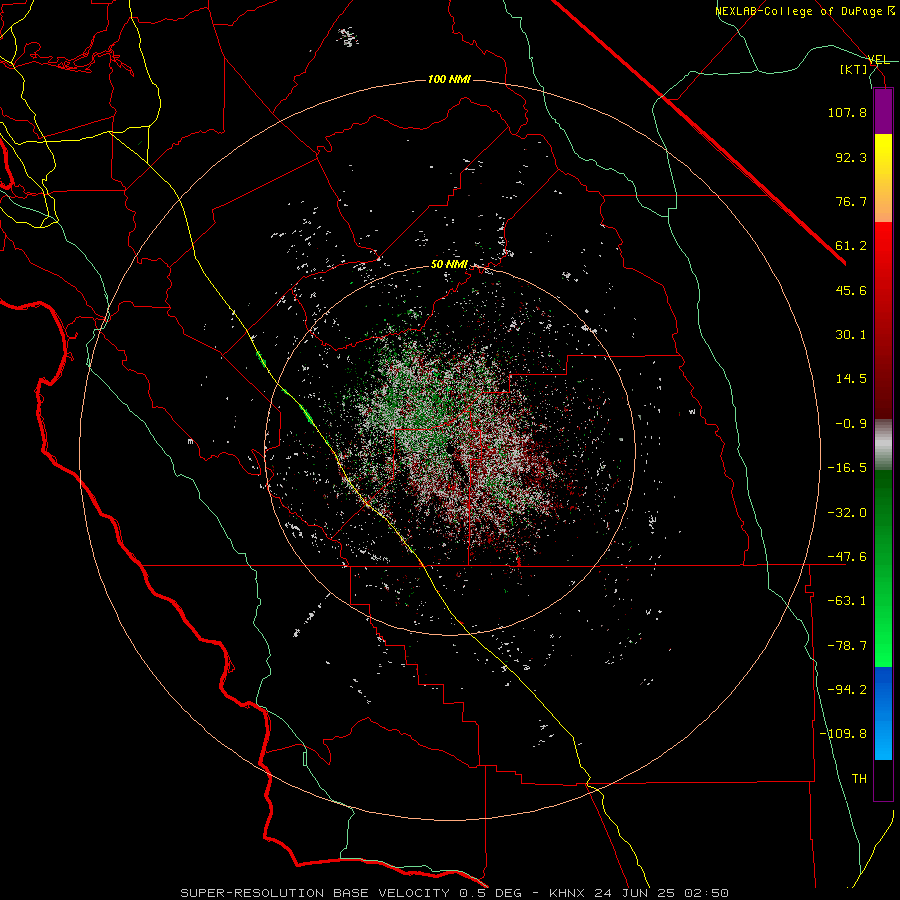Screen dimensions: 900x900
Task: Pick the purple segment of velocity scale
Action: [883, 111]
